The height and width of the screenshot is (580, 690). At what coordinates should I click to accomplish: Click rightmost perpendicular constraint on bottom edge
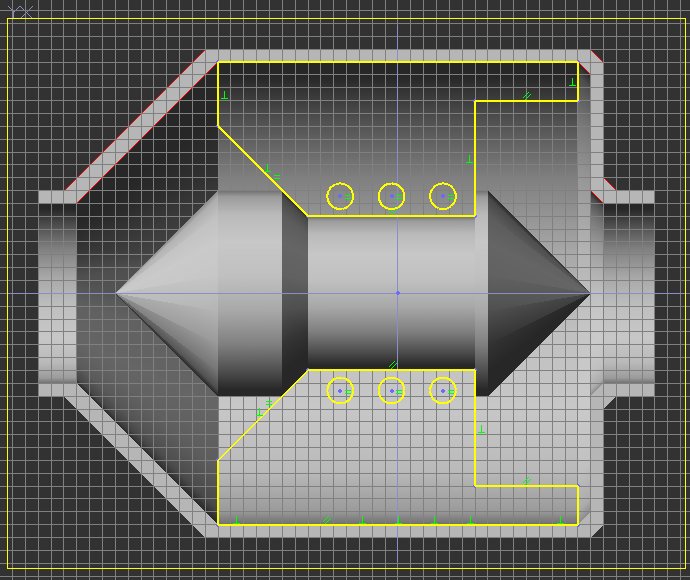562,520
